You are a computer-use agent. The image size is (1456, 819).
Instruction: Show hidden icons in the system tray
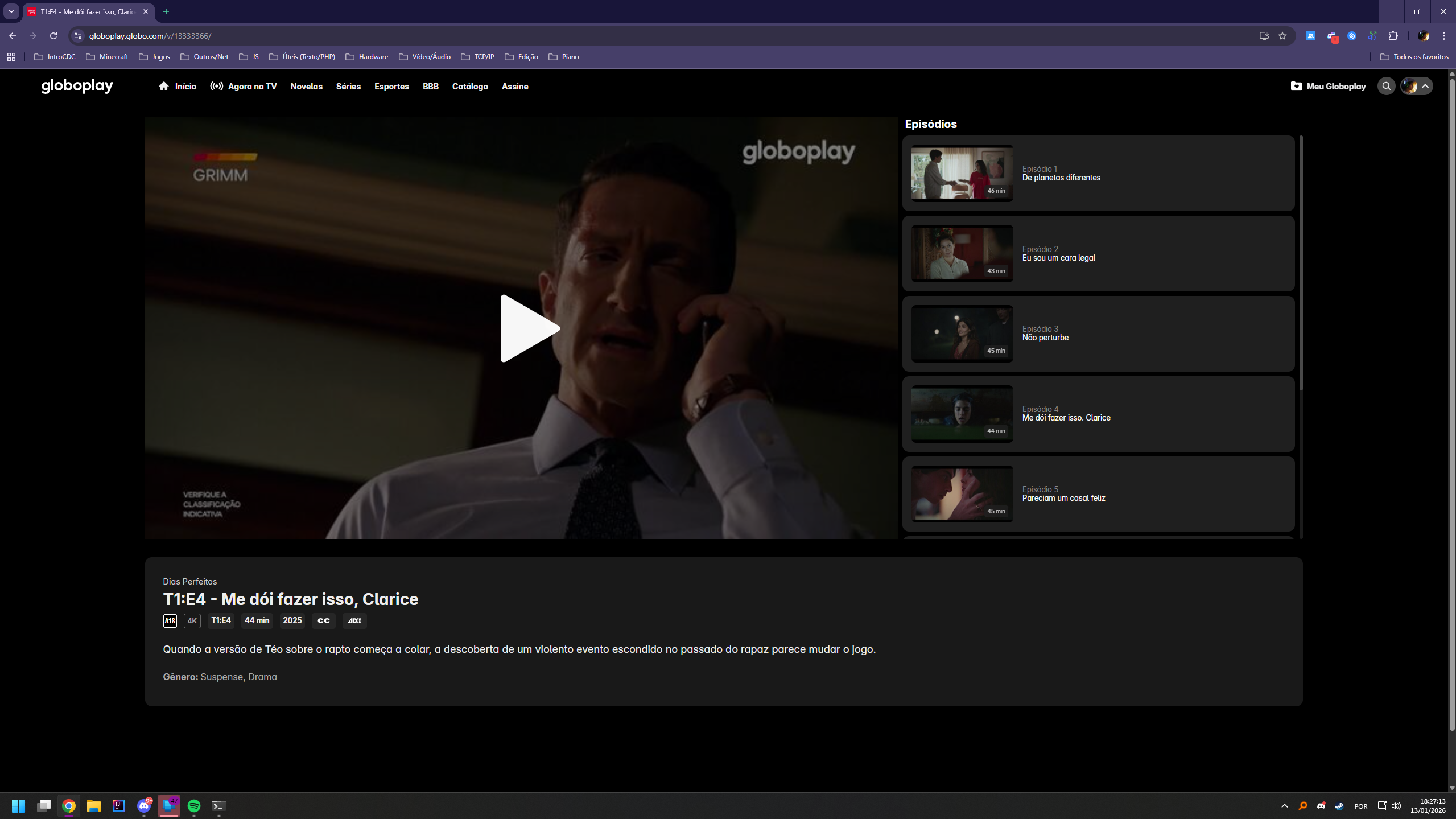1284,806
